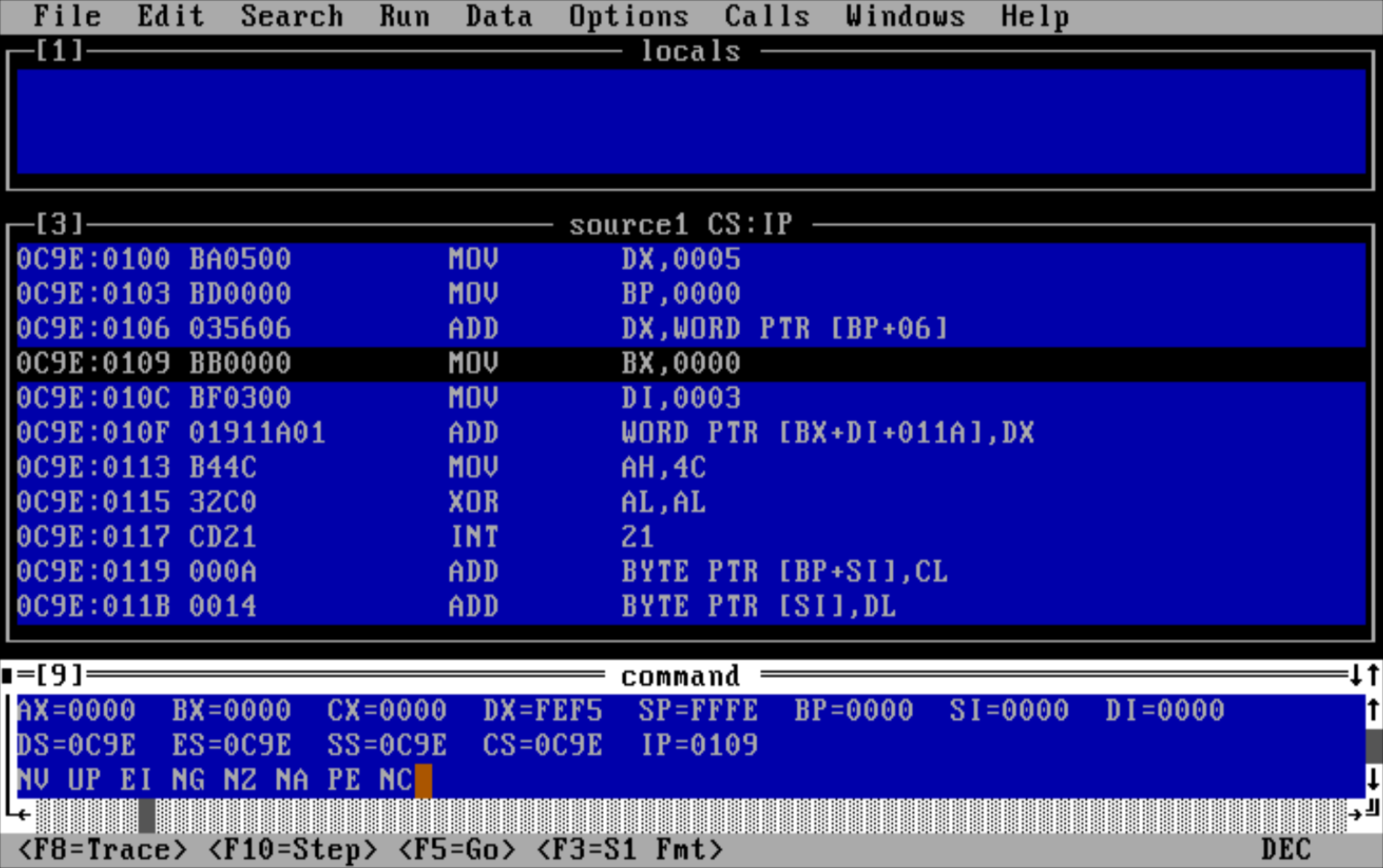Screen dimensions: 1383x868
Task: Click the command window horizontal scroll right arrow
Action: click(1356, 814)
